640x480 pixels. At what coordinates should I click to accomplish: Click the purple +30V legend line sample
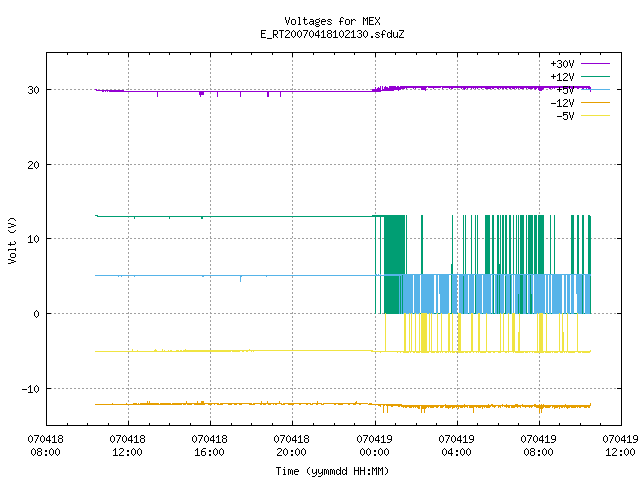tap(595, 64)
